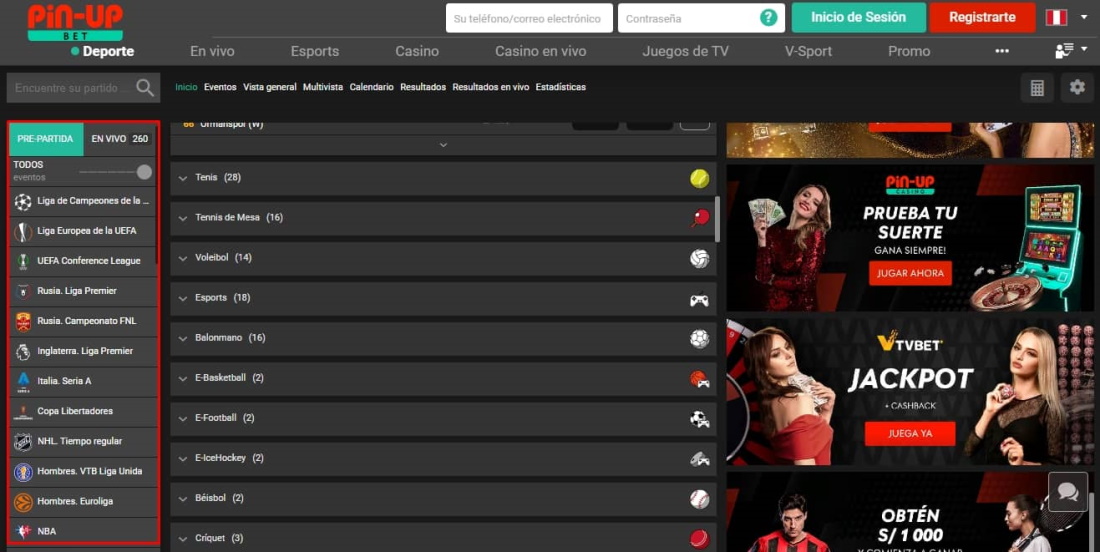The height and width of the screenshot is (552, 1100).
Task: Open Juegos de TV menu
Action: (x=685, y=51)
